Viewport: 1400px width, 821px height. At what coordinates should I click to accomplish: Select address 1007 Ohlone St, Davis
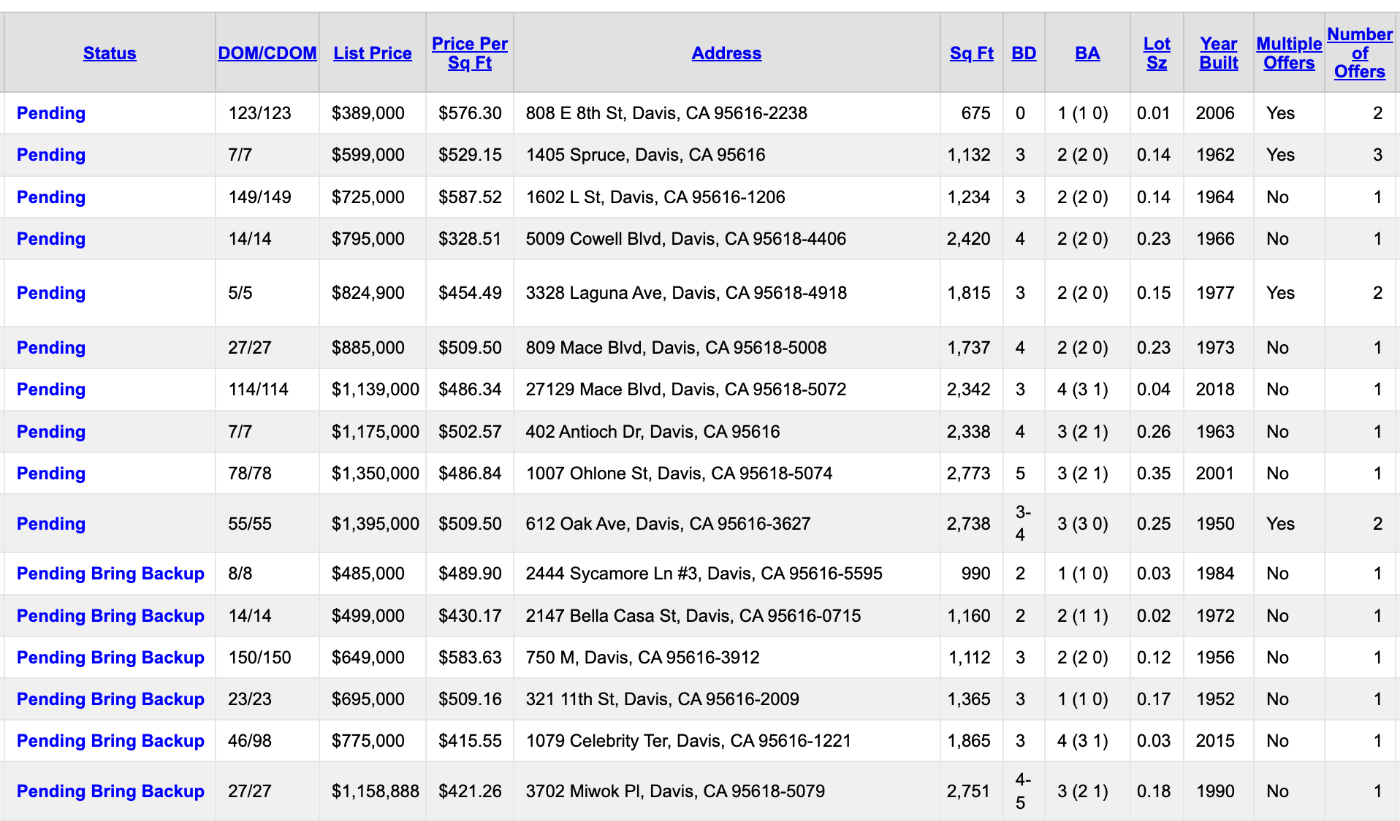click(x=680, y=473)
